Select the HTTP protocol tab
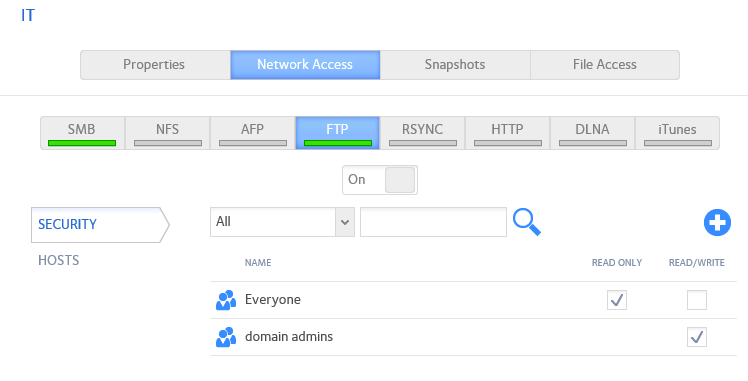Image resolution: width=748 pixels, height=381 pixels. pos(508,133)
